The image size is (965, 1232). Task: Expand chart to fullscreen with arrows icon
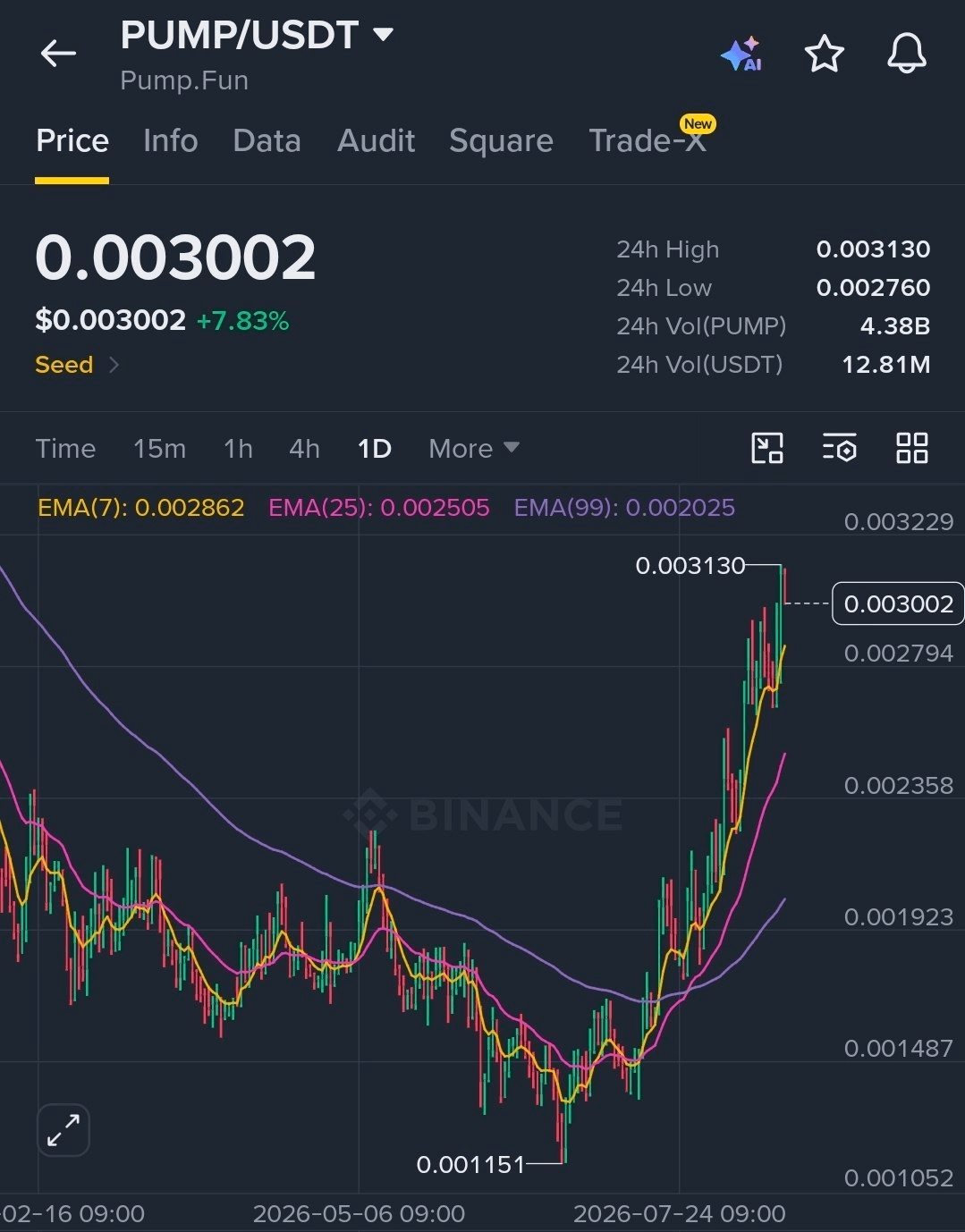tap(63, 1130)
